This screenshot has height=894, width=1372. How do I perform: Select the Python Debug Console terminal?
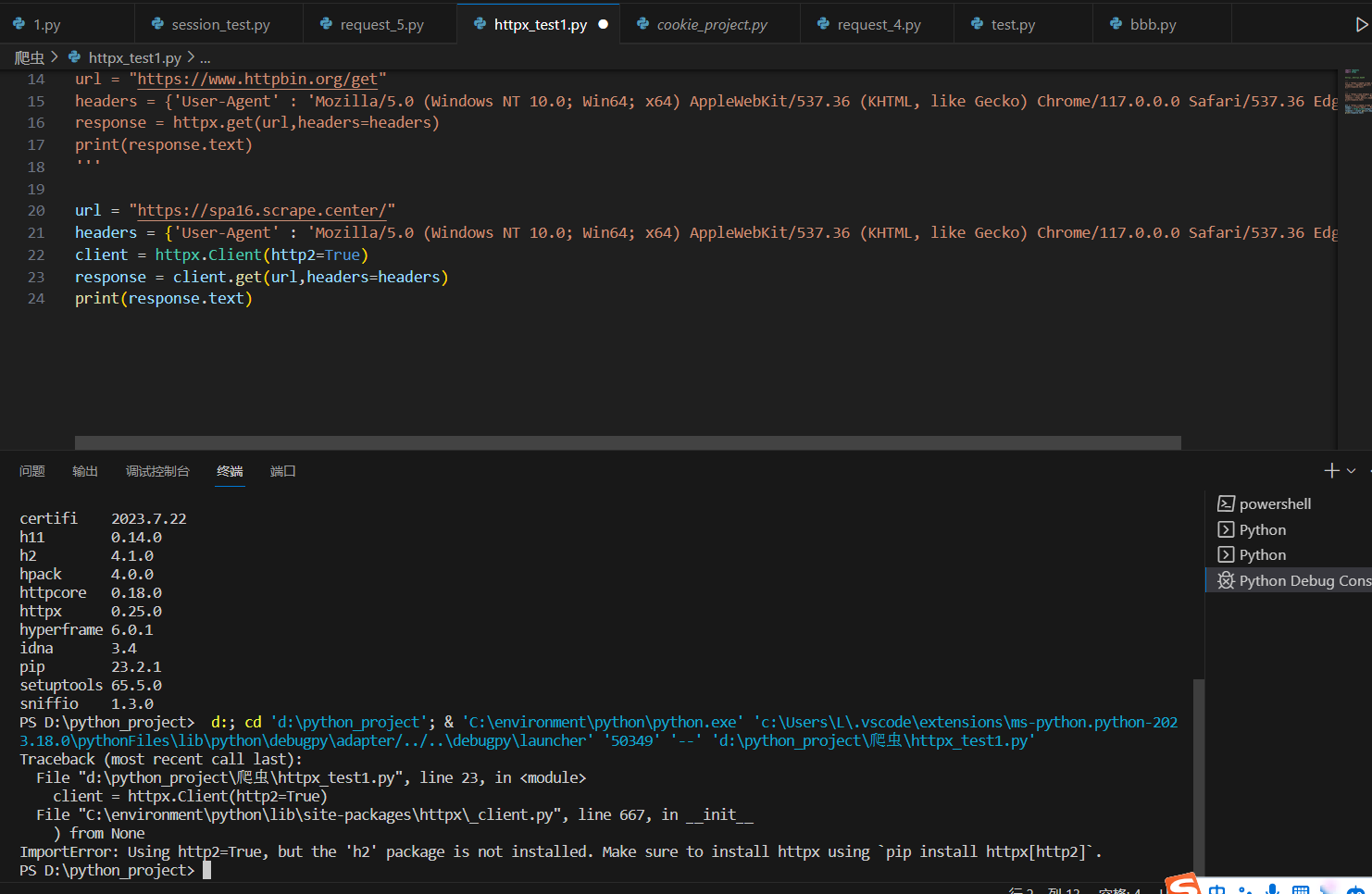1289,580
